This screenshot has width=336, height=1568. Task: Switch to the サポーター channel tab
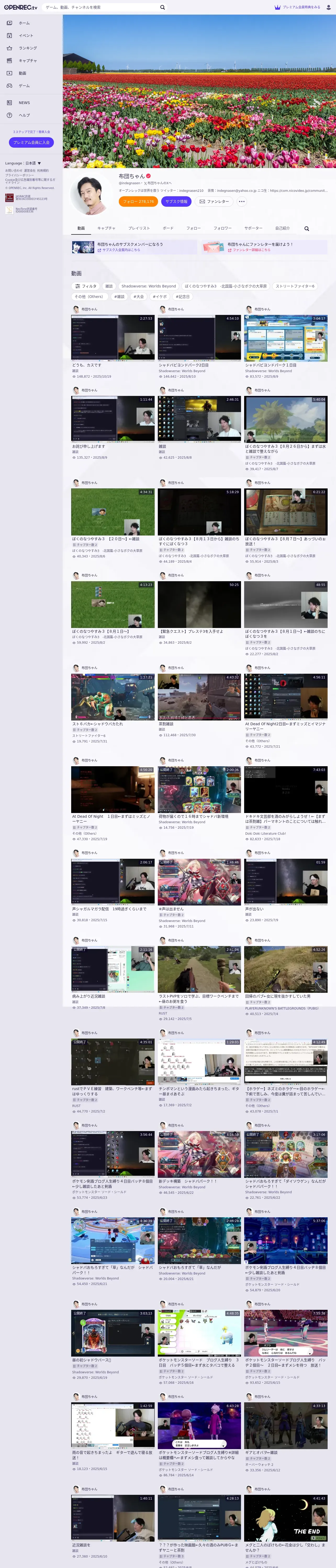click(253, 228)
